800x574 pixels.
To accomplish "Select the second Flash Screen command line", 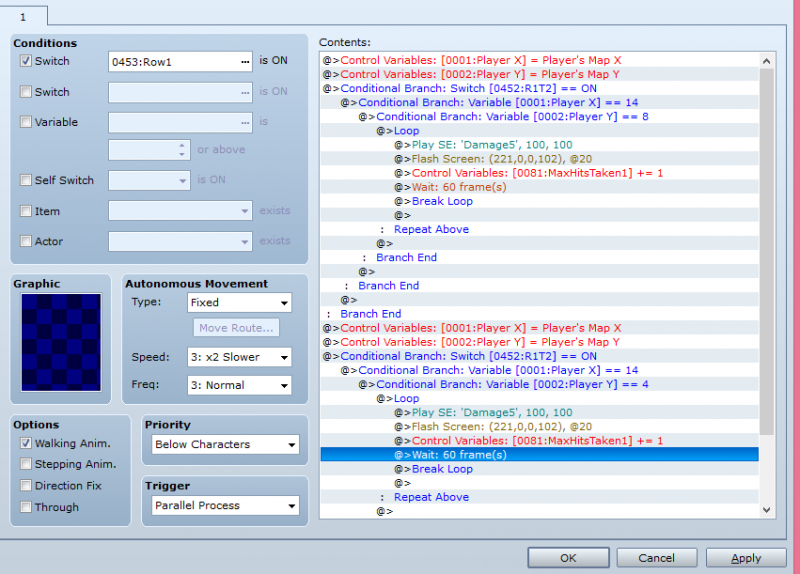I will pyautogui.click(x=540, y=427).
